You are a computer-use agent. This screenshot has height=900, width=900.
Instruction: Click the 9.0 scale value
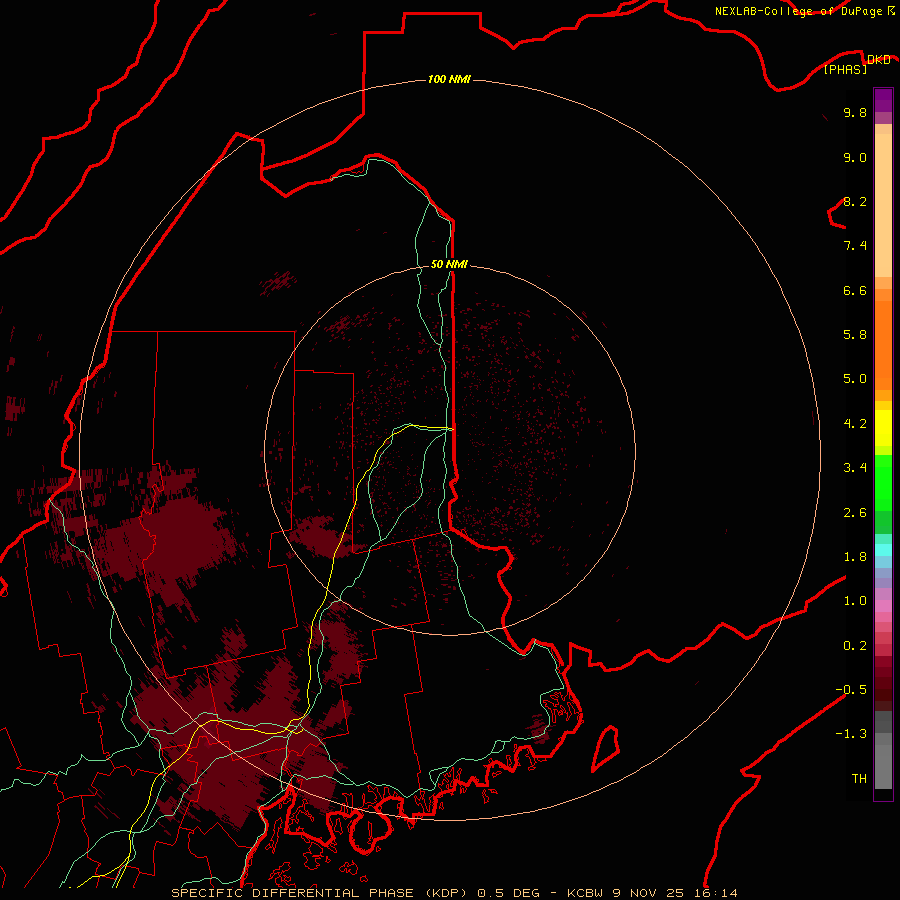pyautogui.click(x=855, y=157)
